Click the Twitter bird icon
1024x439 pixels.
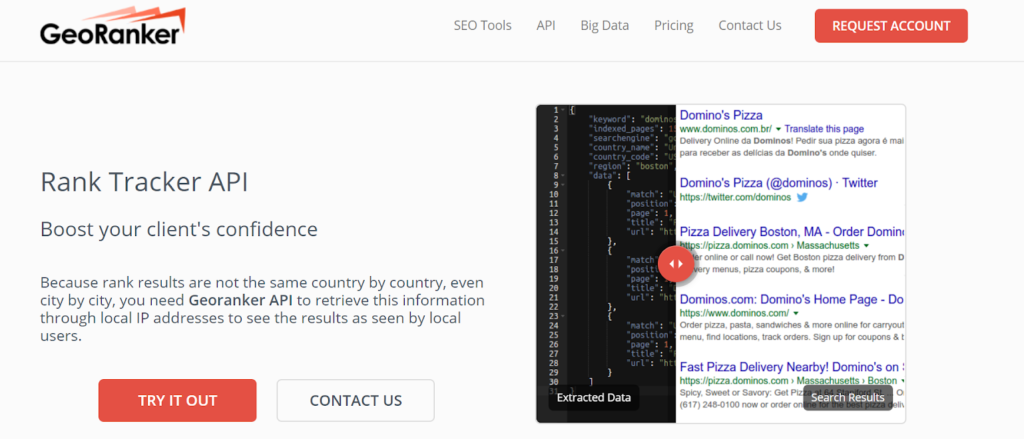click(803, 197)
